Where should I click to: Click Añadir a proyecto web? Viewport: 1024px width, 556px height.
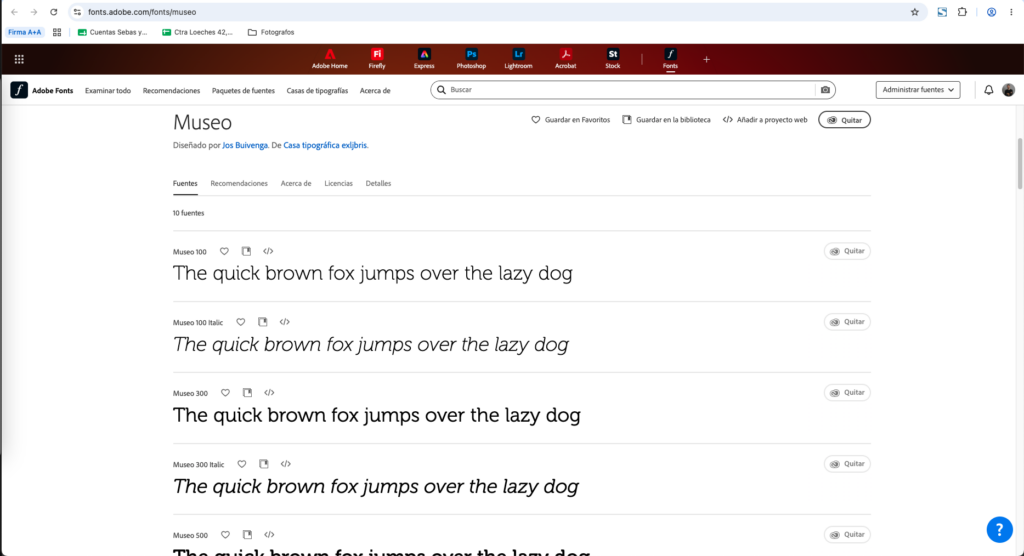click(x=765, y=120)
